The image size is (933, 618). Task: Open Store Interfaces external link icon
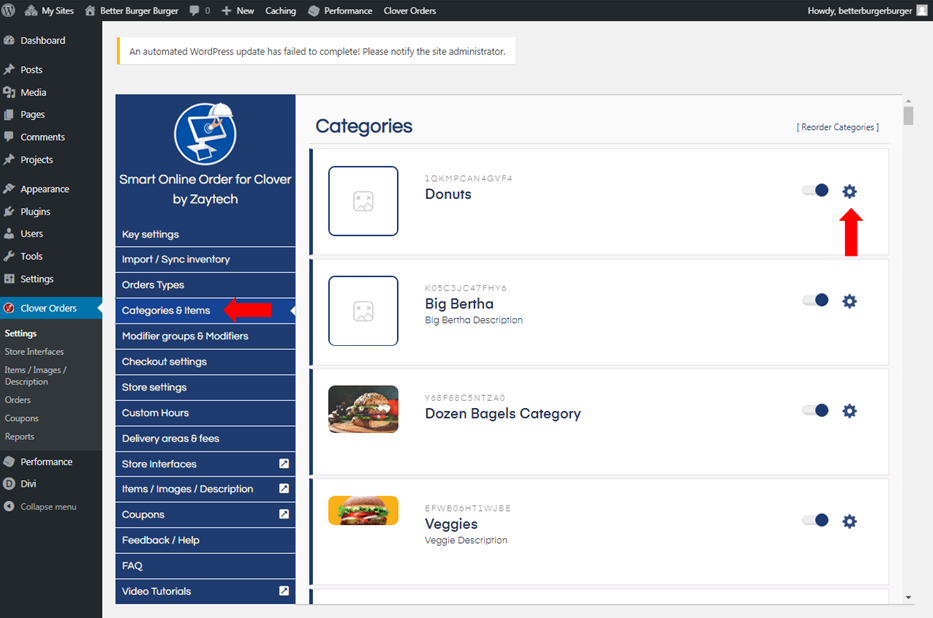(284, 463)
